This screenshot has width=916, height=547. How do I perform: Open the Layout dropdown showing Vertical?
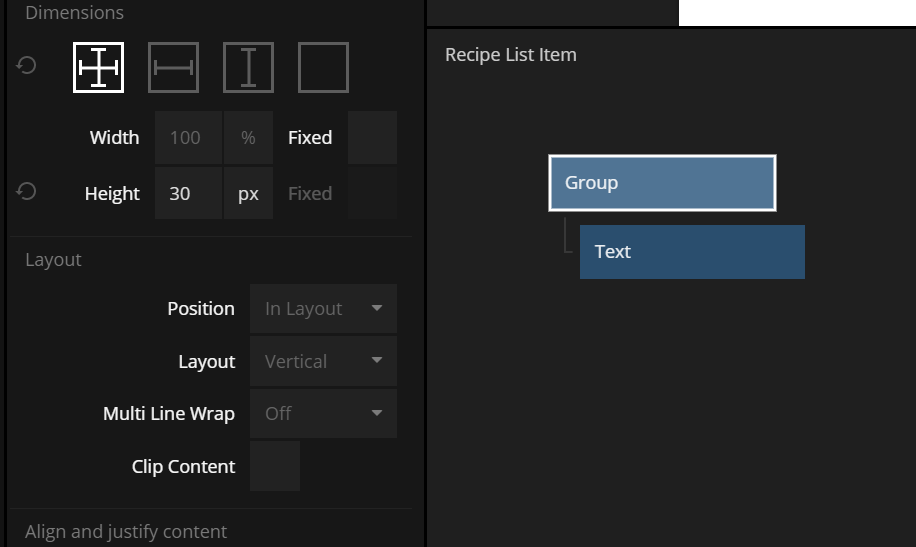click(x=323, y=362)
